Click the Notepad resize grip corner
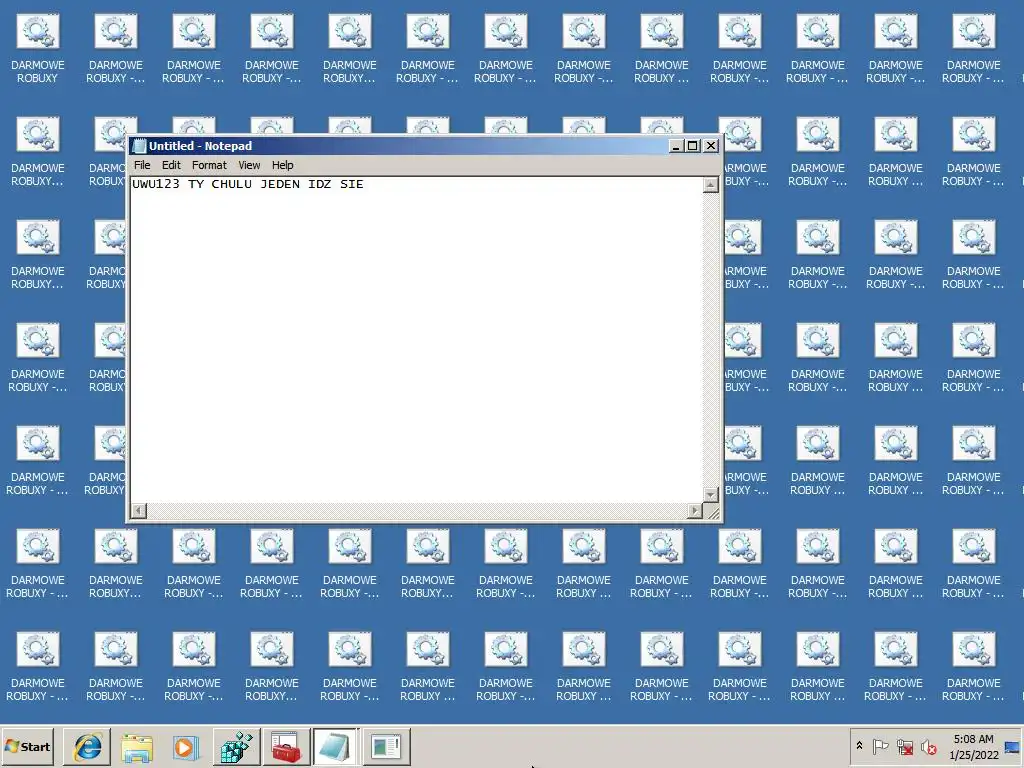 pyautogui.click(x=712, y=511)
